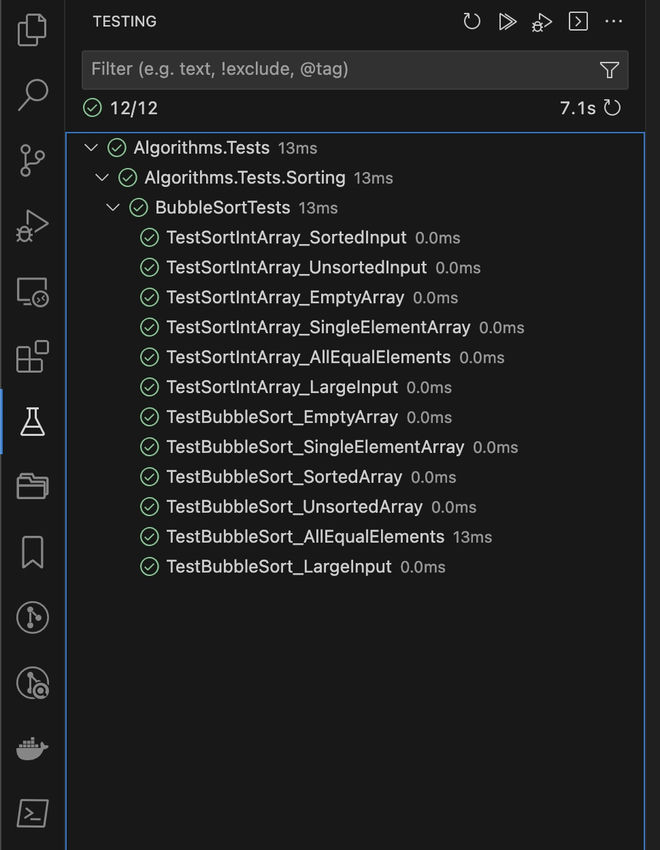
Task: Collapse the Algorithms.Tests node
Action: (91, 147)
